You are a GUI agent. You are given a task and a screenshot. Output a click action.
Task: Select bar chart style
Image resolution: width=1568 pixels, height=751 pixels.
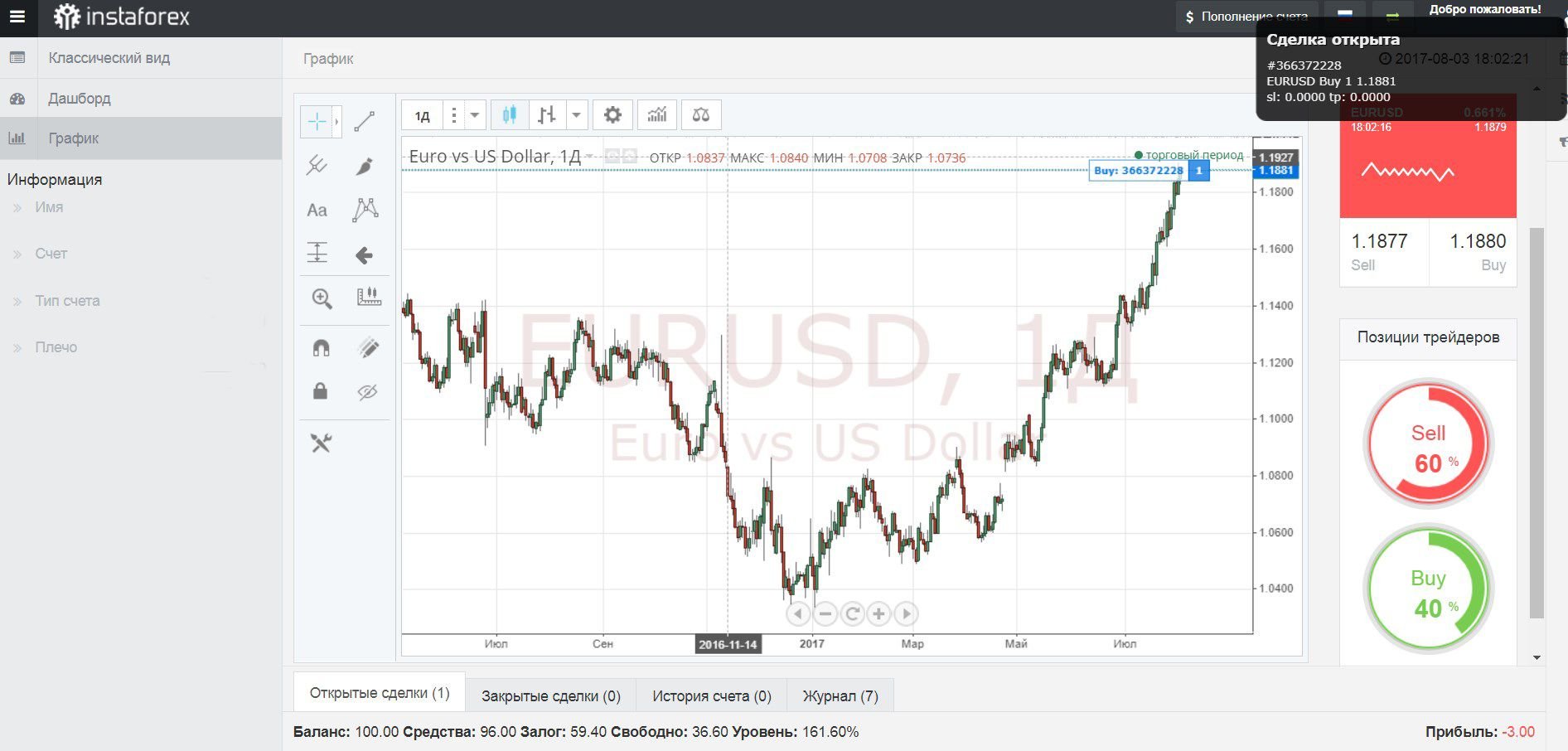[547, 115]
